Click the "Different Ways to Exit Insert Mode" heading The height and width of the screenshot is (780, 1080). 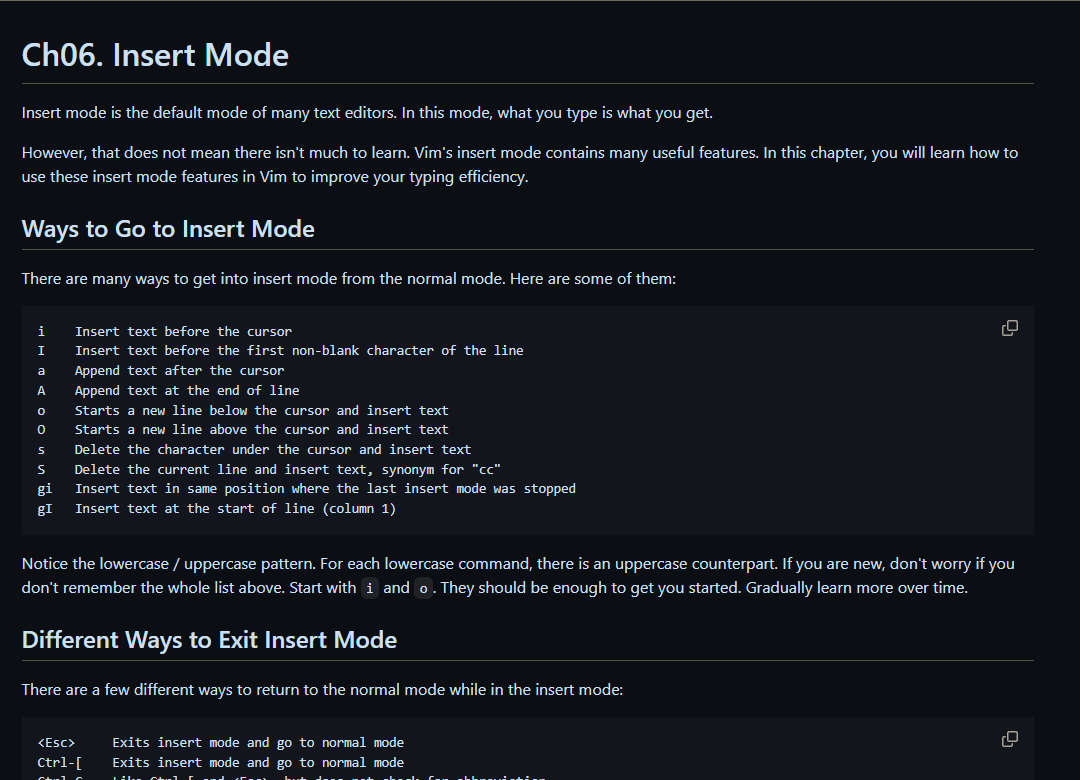click(209, 640)
